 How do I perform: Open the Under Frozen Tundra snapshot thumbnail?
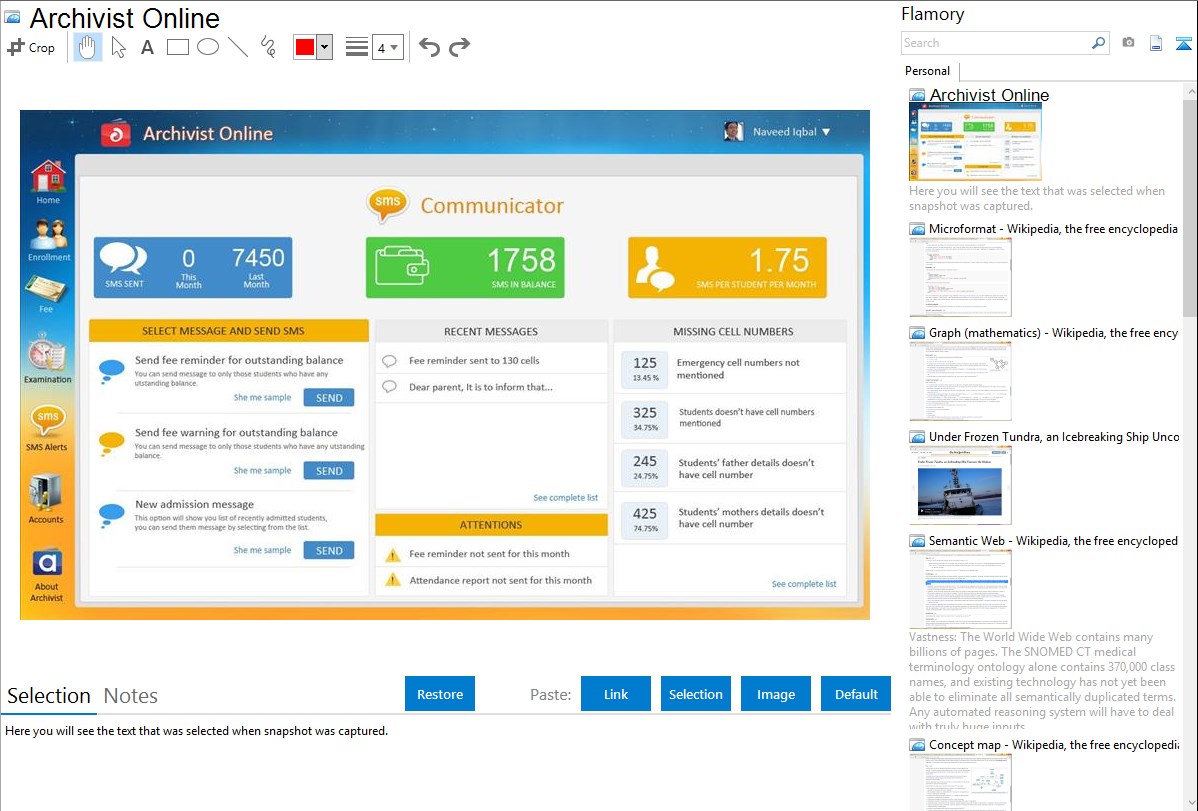[960, 485]
